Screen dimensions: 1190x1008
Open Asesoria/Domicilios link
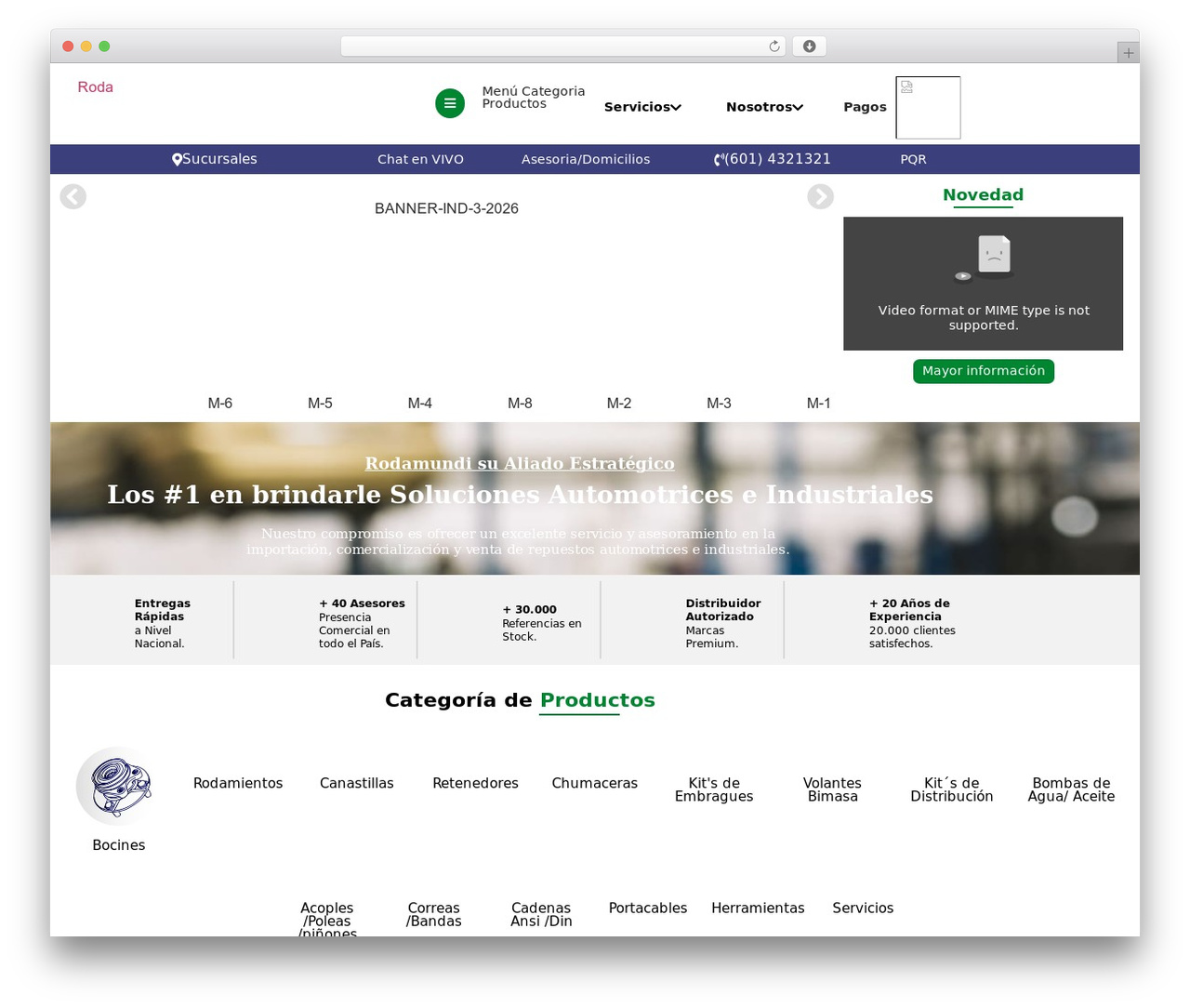point(586,159)
